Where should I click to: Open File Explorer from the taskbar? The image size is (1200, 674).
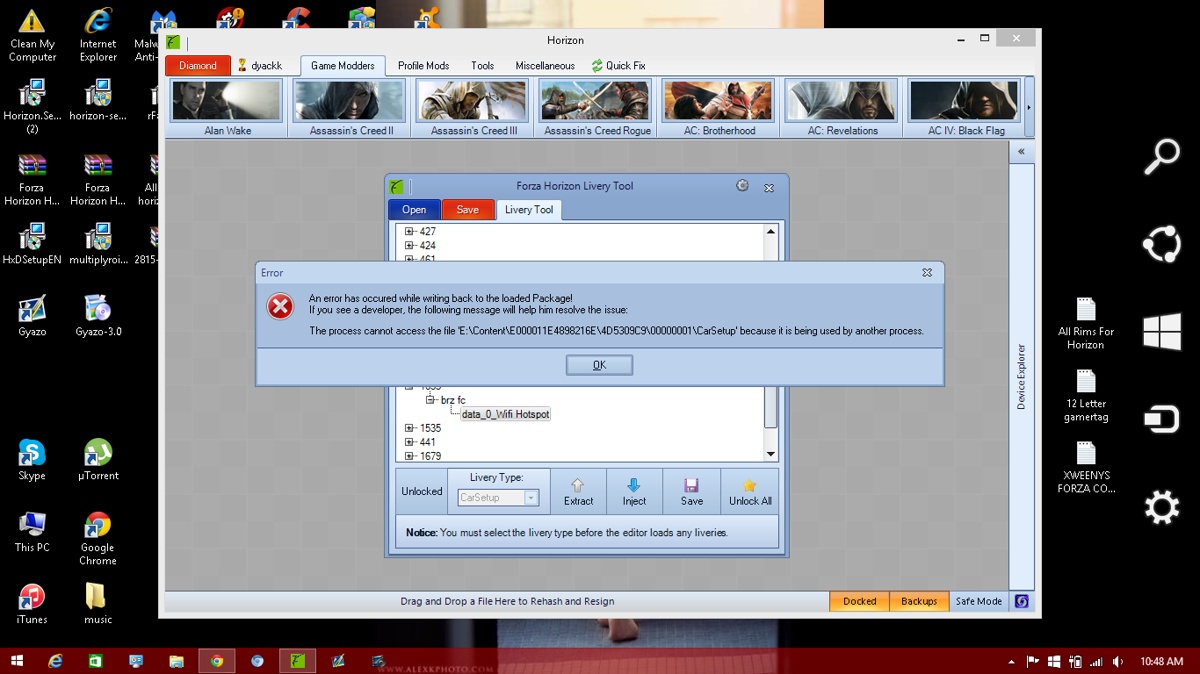click(x=176, y=661)
